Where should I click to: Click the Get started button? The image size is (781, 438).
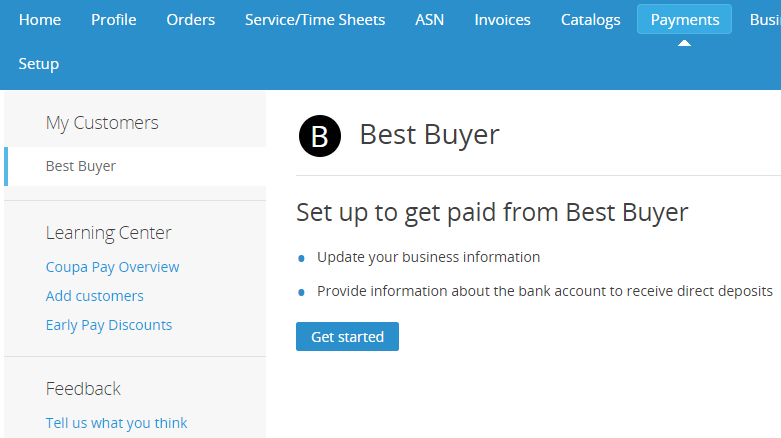347,336
